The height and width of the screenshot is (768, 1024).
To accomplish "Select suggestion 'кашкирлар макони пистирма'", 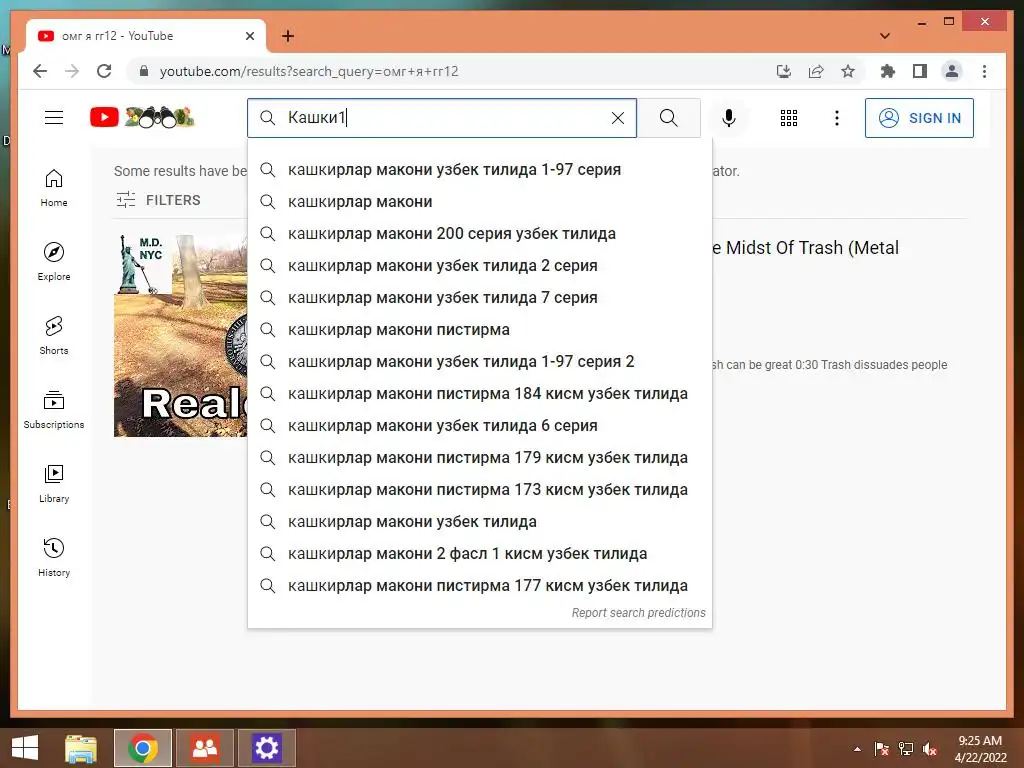I will point(480,330).
